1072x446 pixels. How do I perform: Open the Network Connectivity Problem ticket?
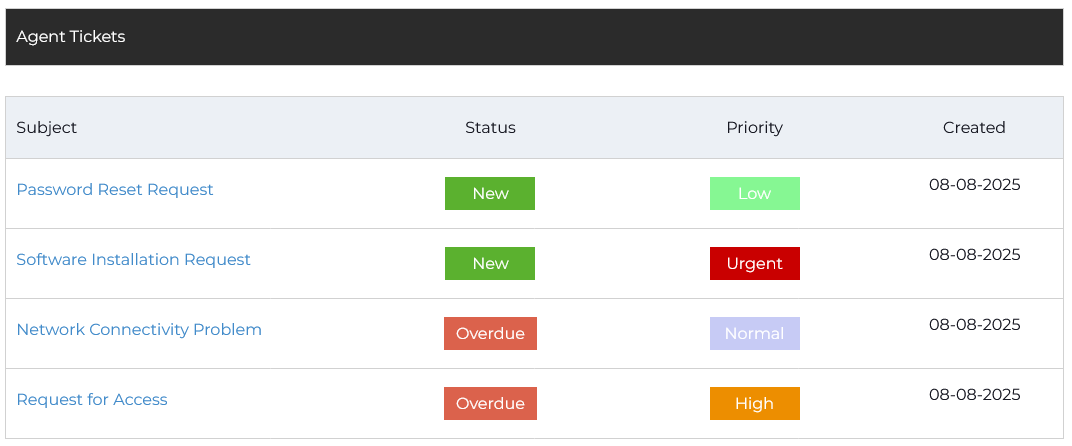click(x=139, y=330)
